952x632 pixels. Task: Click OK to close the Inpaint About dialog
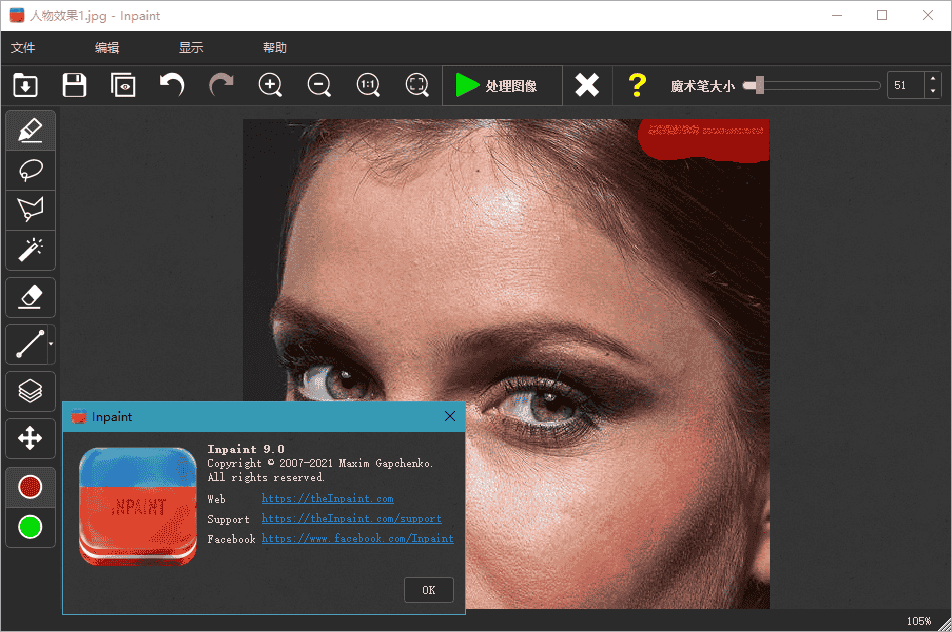[428, 589]
